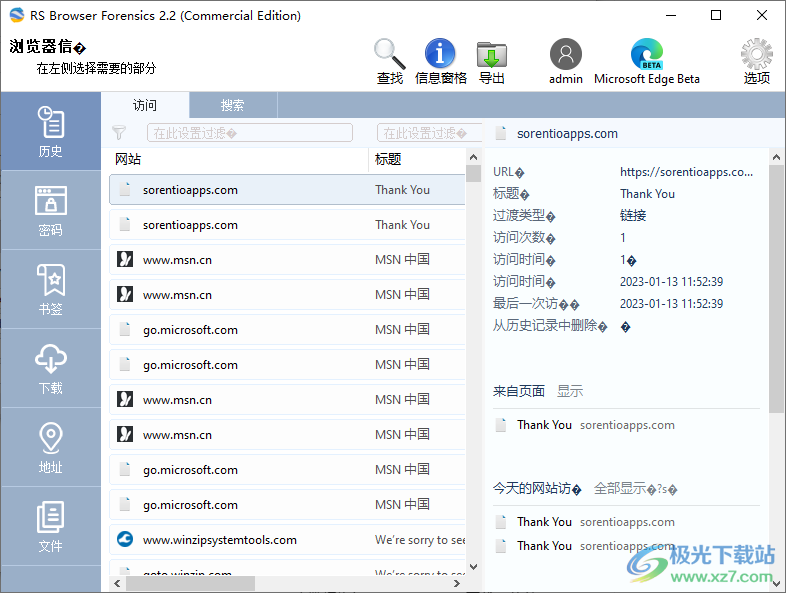Viewport: 786px width, 593px height.
Task: Click the 2023-01-13 11:52:39 最后一次访问 value
Action: pos(671,304)
